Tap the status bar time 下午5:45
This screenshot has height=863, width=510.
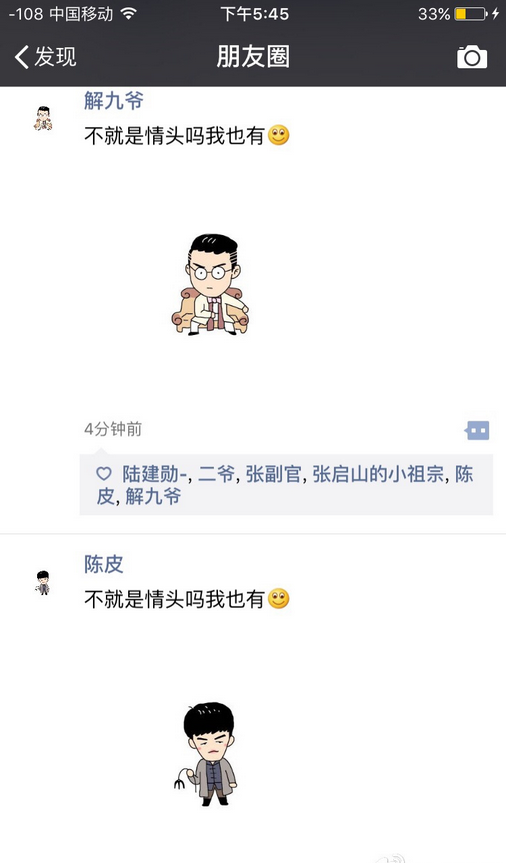pyautogui.click(x=254, y=14)
